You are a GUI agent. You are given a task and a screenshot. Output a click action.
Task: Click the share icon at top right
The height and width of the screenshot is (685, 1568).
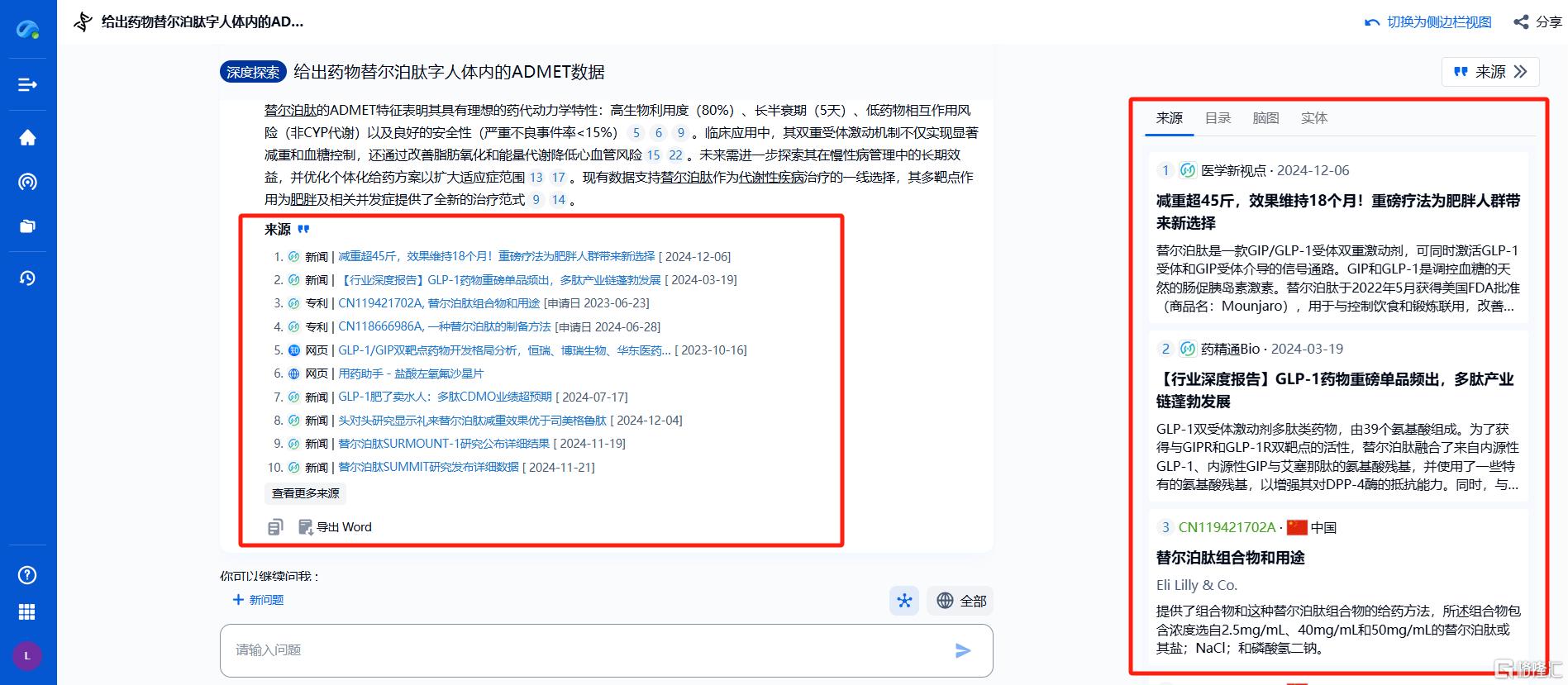point(1521,22)
